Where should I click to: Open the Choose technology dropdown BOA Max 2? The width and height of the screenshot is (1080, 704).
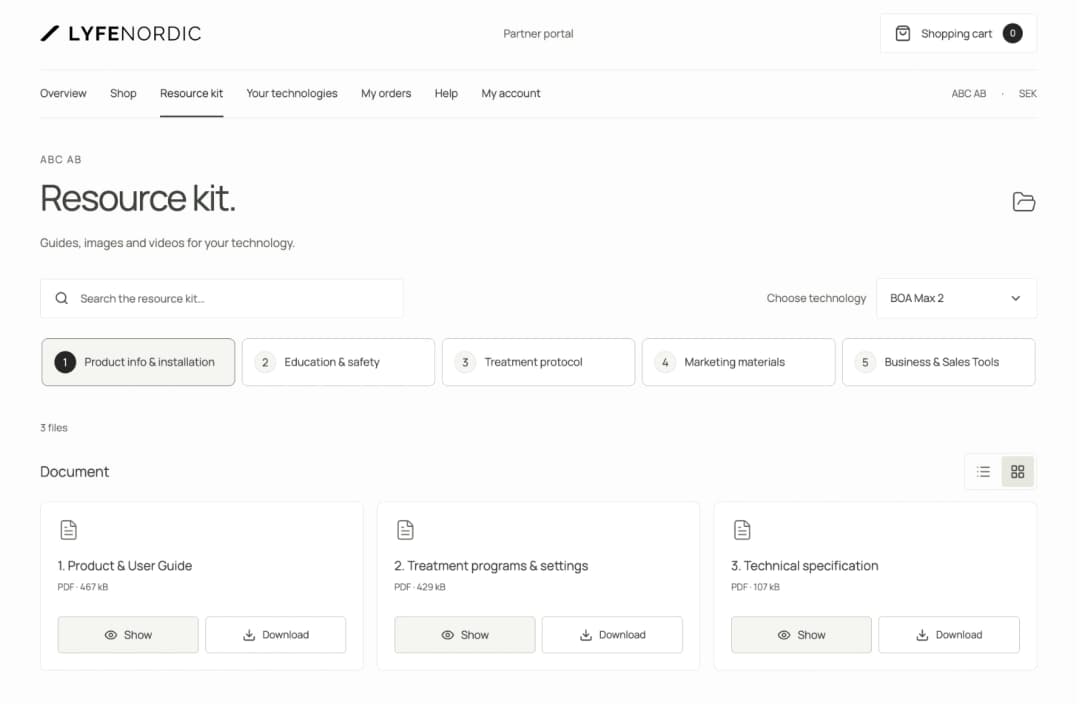[x=956, y=298]
